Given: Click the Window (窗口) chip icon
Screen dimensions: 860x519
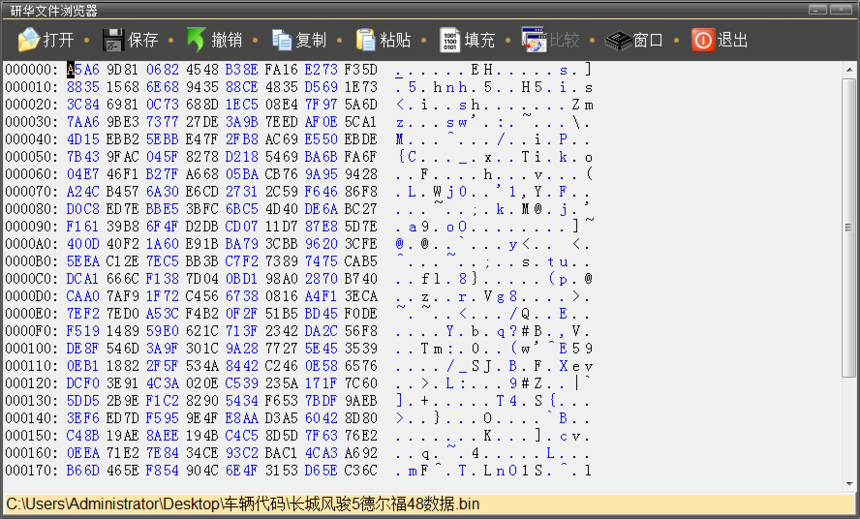Looking at the screenshot, I should (618, 41).
